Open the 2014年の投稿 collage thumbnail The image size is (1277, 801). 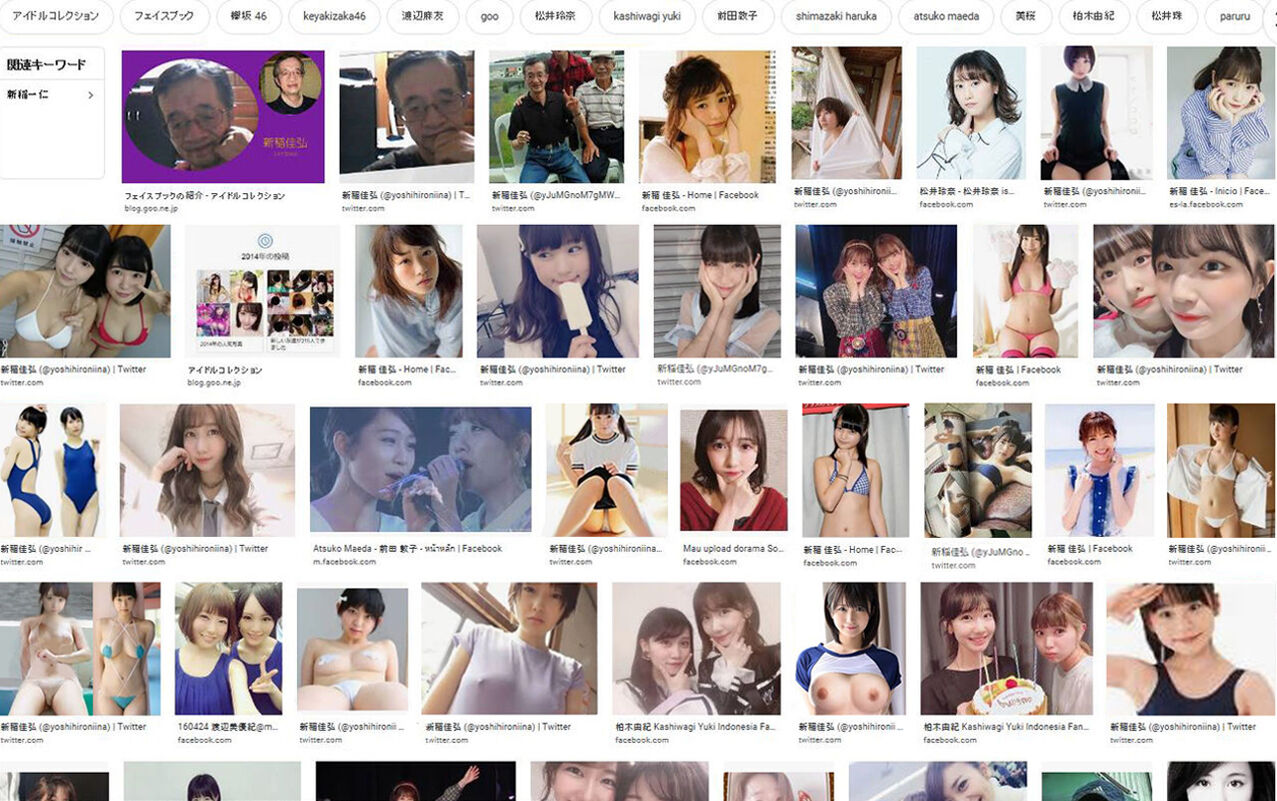point(262,291)
